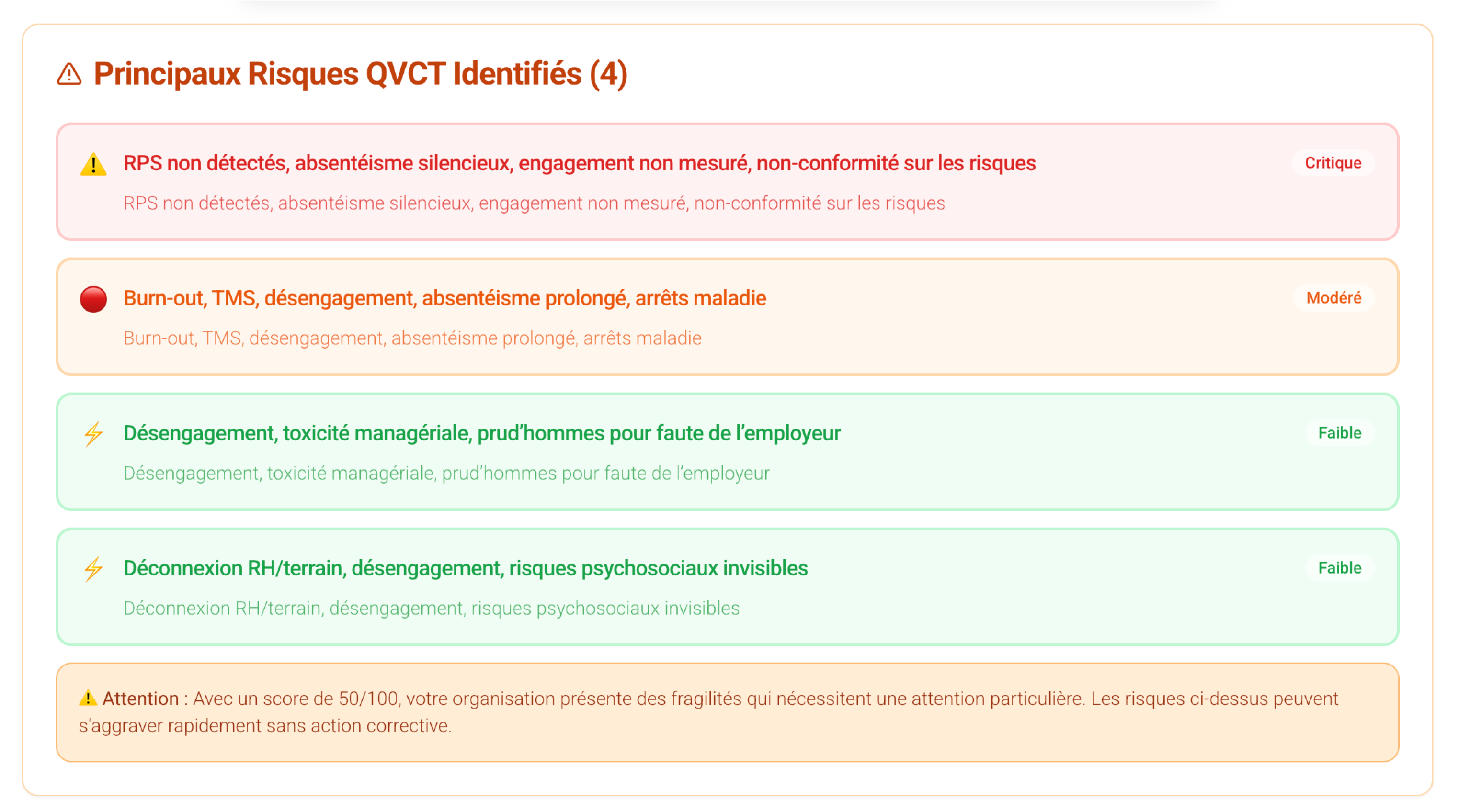The height and width of the screenshot is (812, 1458).
Task: Click the lighter Burn-out, TMS description text
Action: click(x=412, y=338)
